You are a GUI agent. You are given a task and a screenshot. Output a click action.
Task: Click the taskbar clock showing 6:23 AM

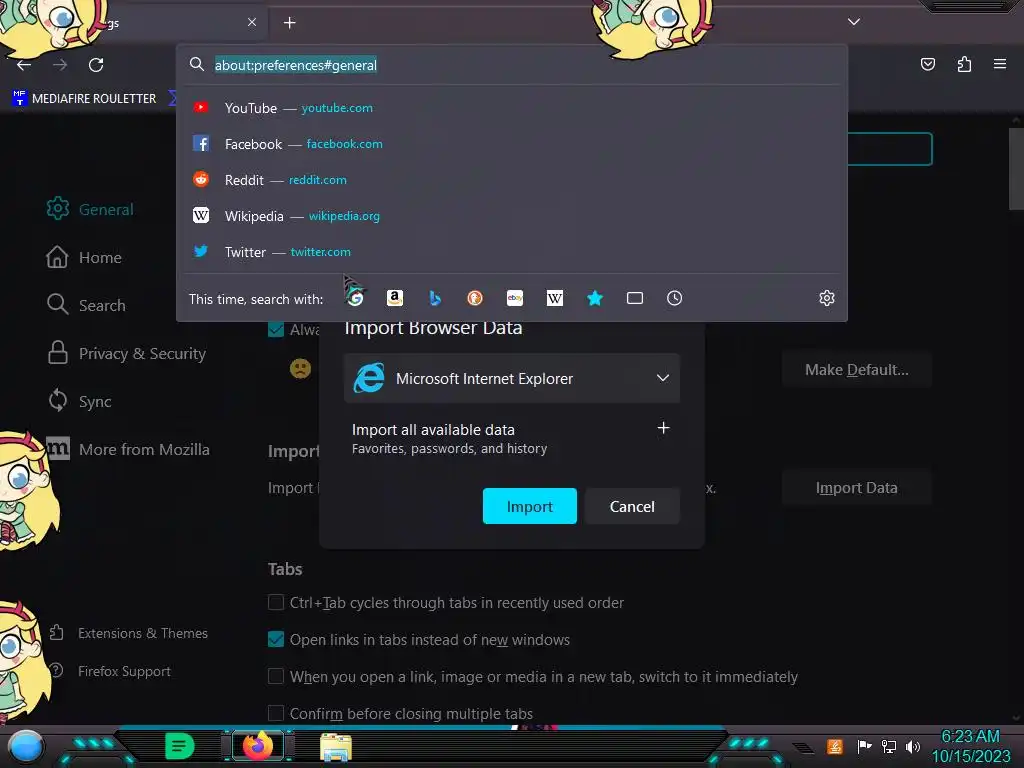coord(971,746)
